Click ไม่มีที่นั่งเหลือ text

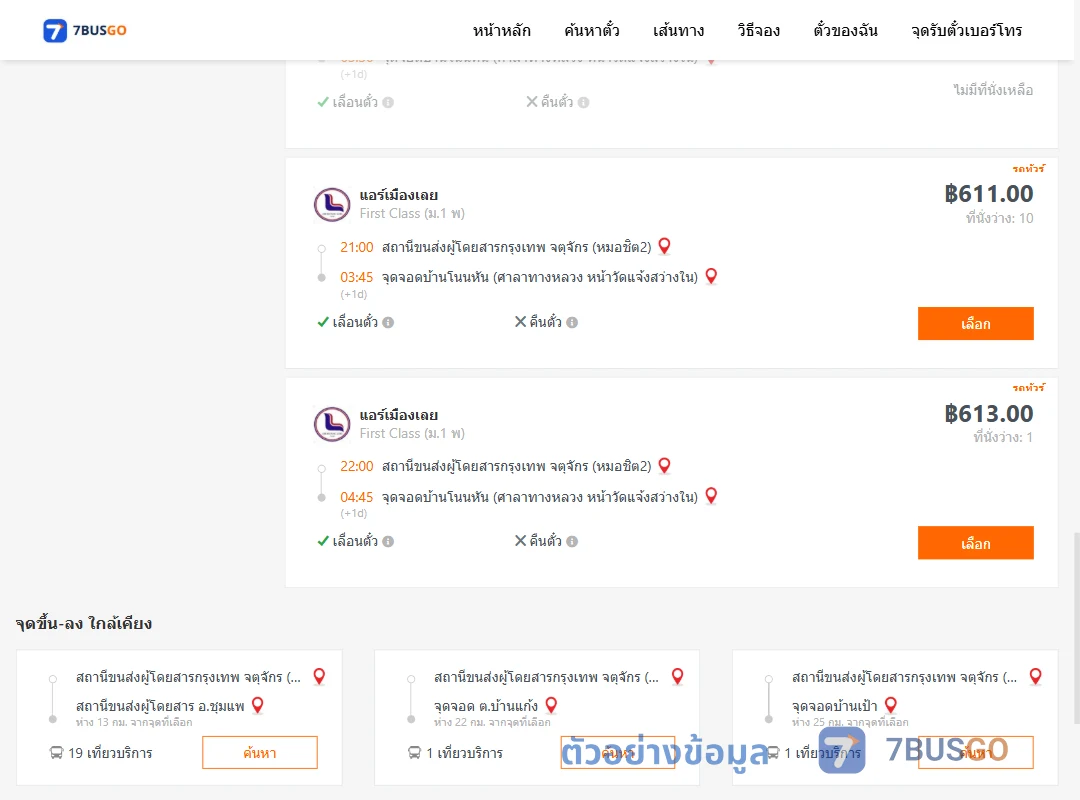coord(993,90)
